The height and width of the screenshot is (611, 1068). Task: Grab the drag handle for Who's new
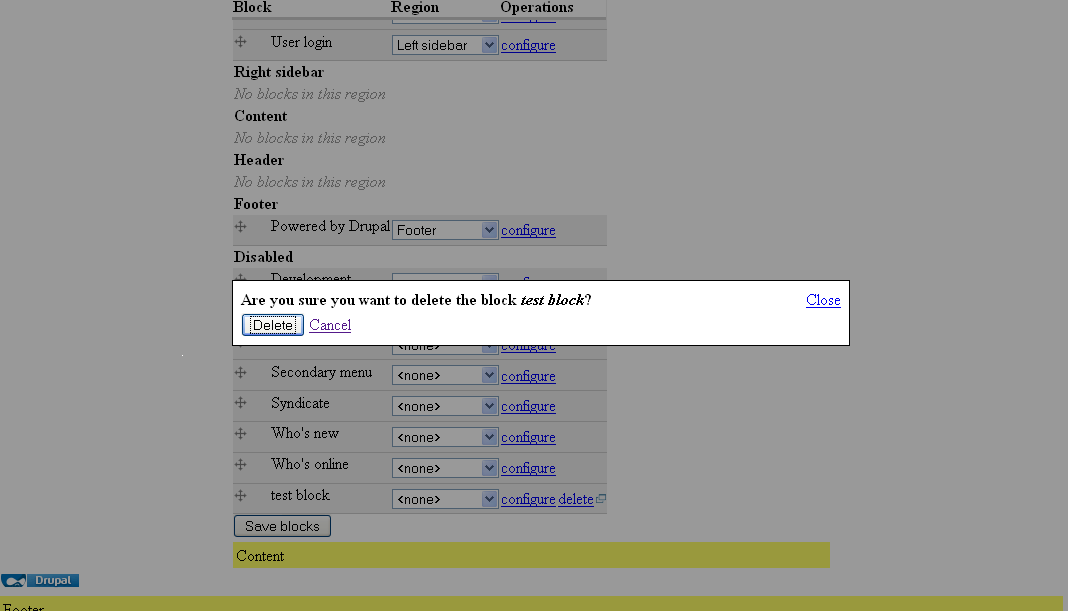[240, 433]
